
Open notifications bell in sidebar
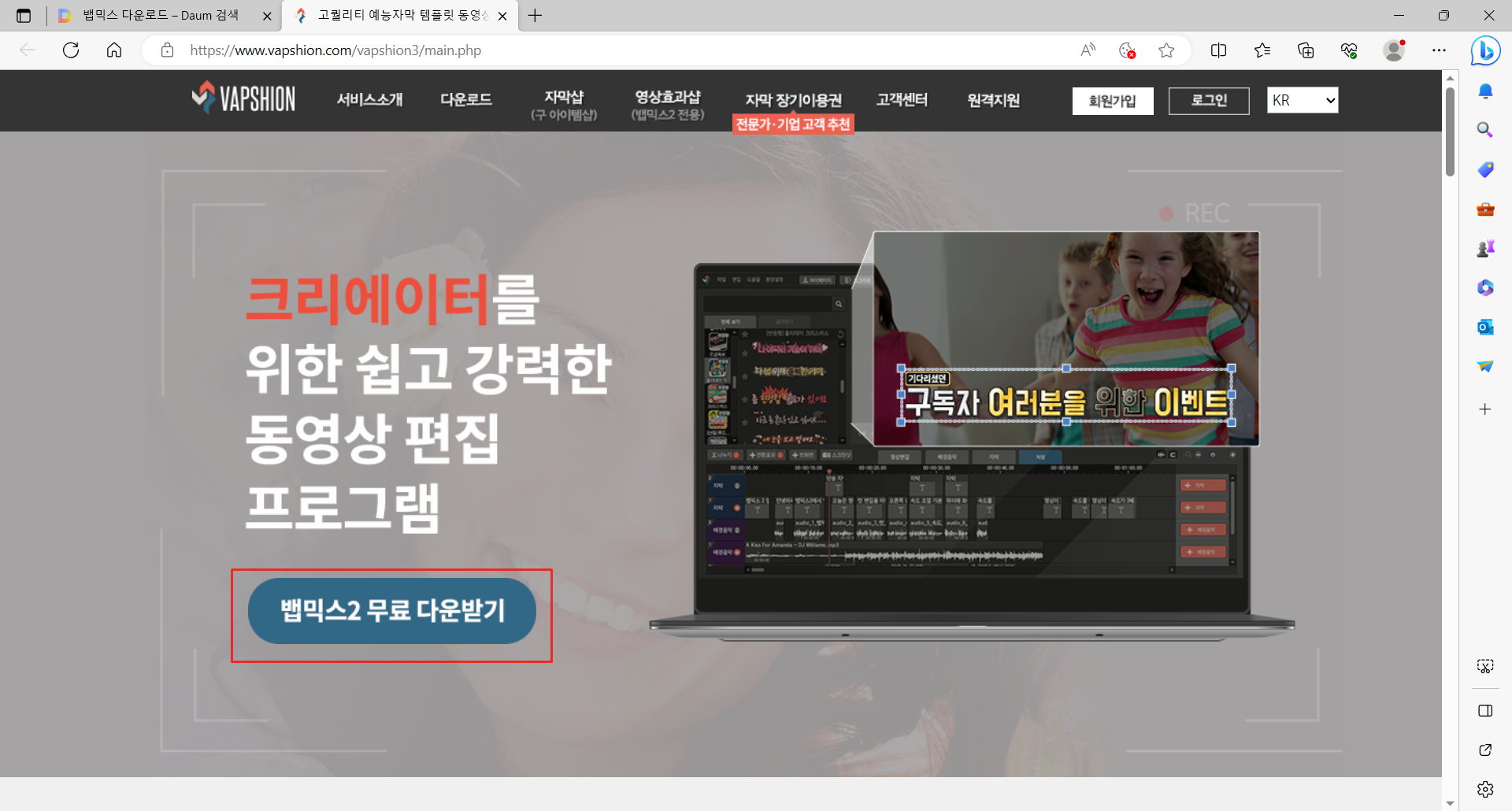coord(1485,91)
